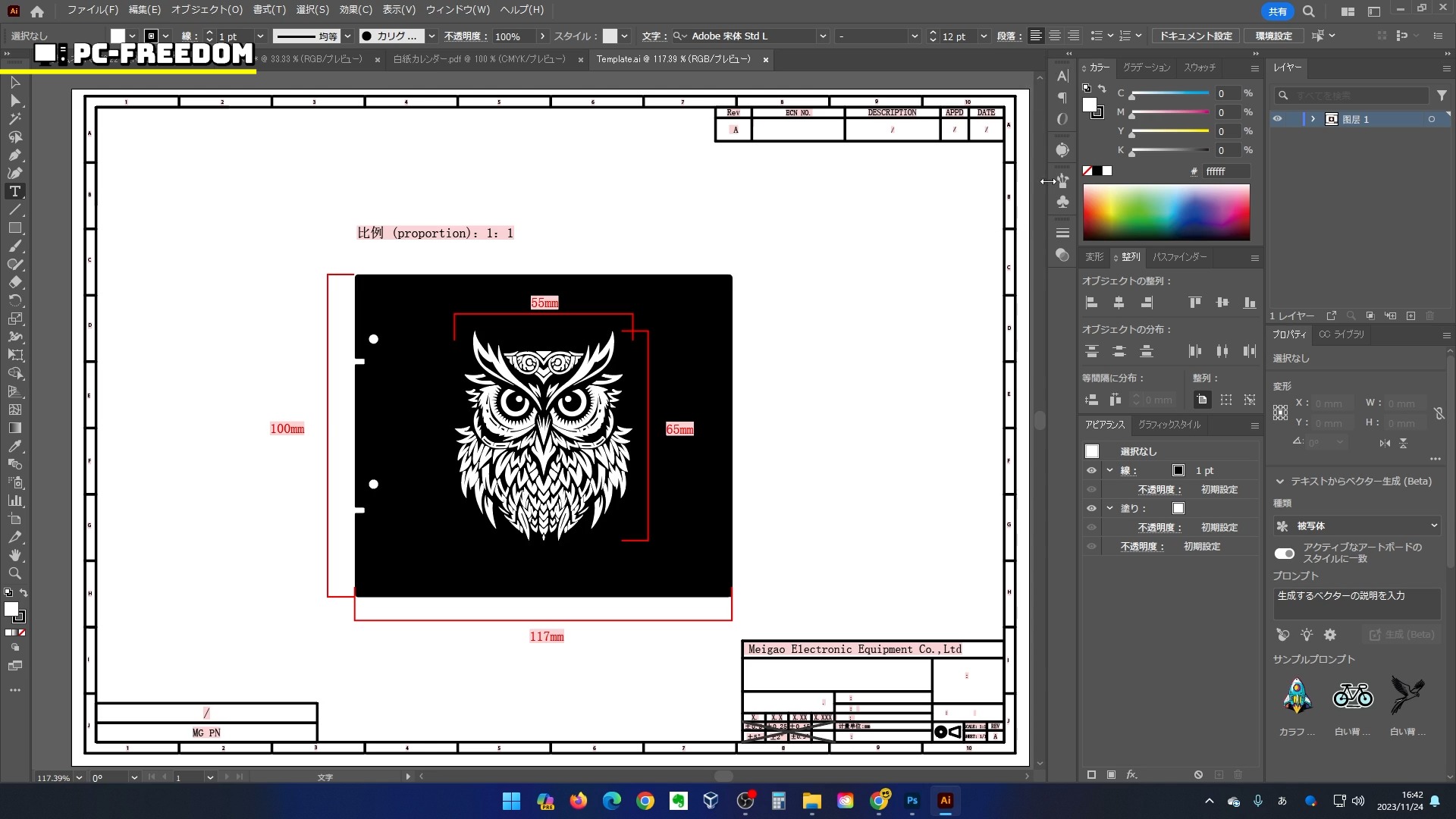The height and width of the screenshot is (819, 1456).
Task: Select the Type tool in toolbar
Action: (14, 192)
